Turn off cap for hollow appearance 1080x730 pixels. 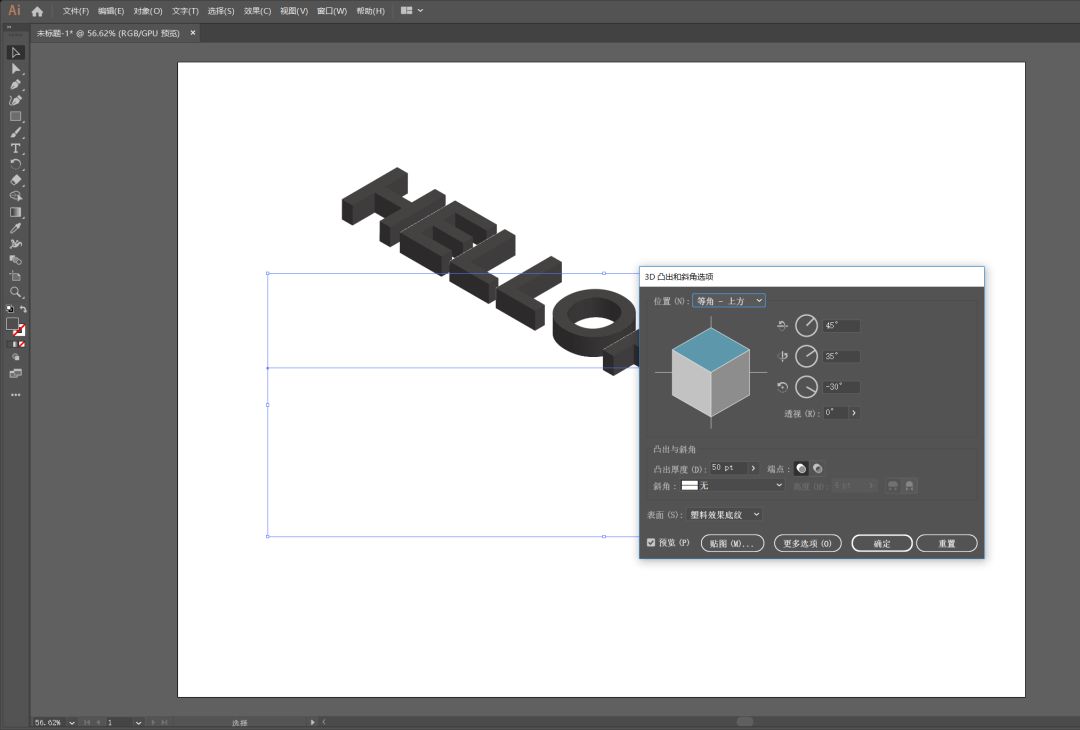pos(817,468)
